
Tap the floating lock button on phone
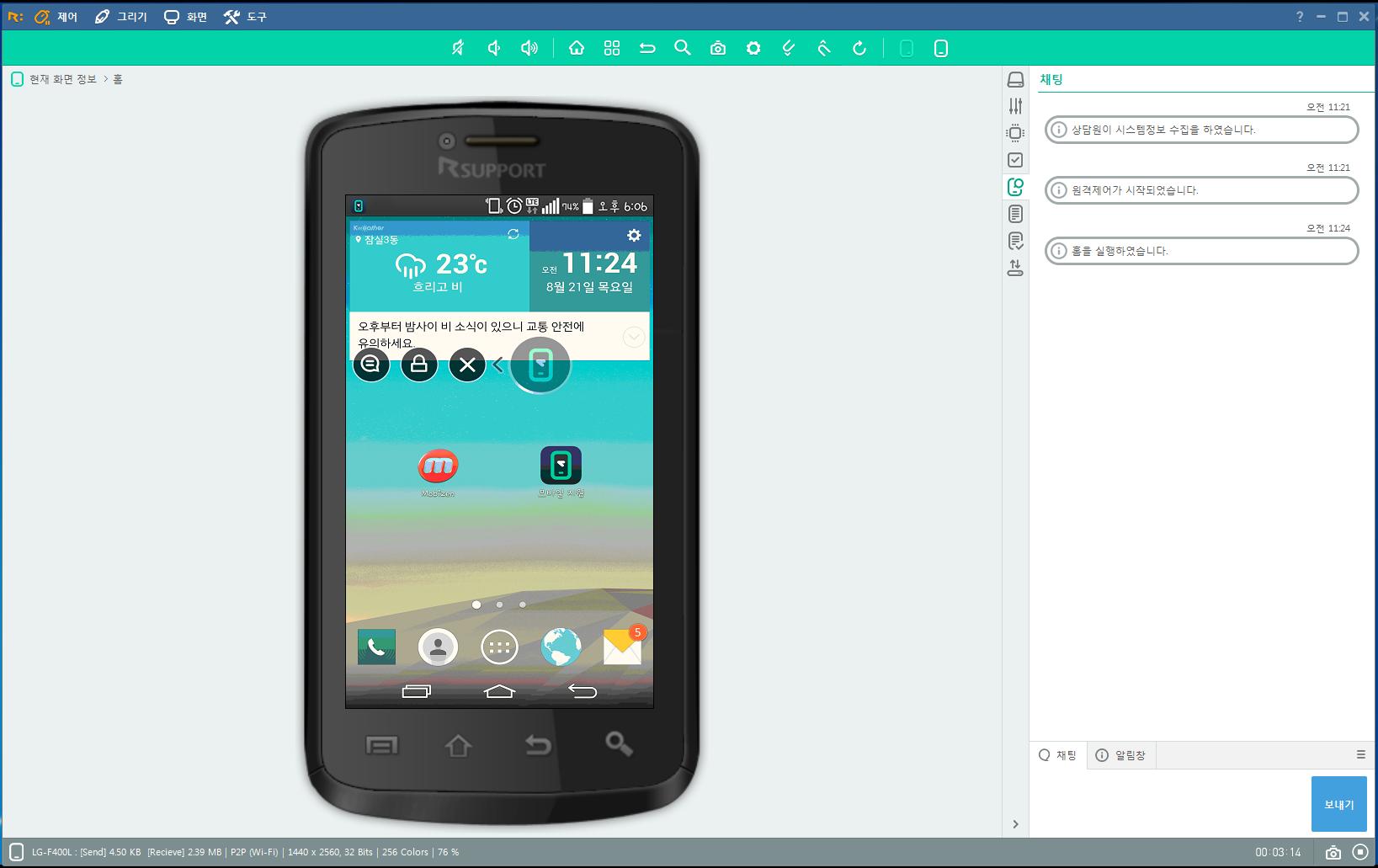pos(419,365)
